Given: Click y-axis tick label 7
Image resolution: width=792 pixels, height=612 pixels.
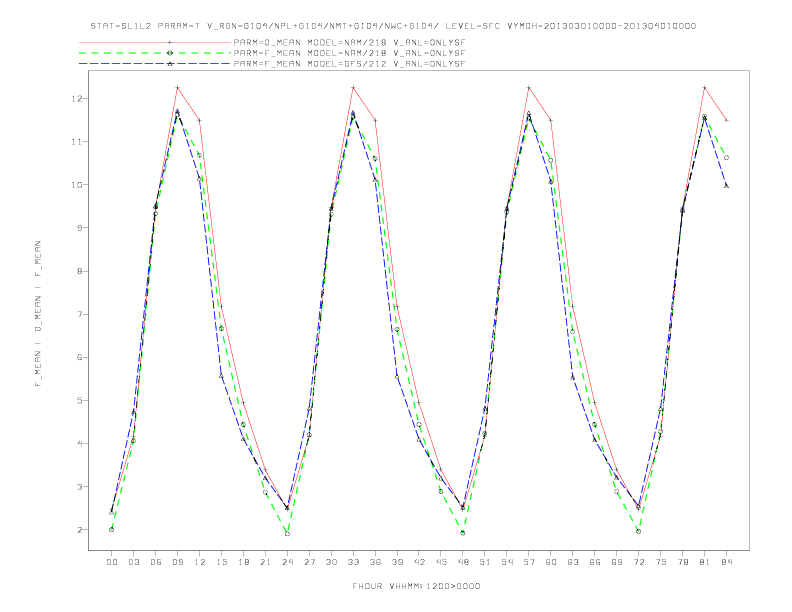Looking at the screenshot, I should point(79,314).
